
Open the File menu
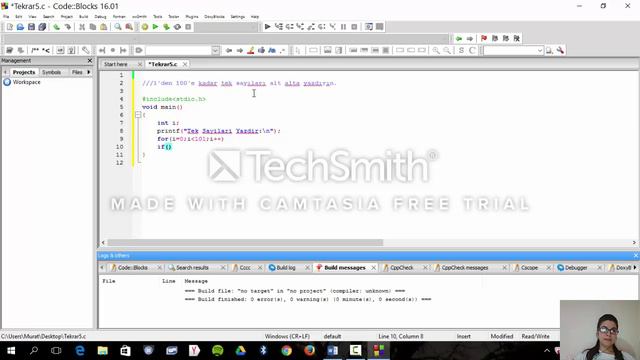(x=6, y=17)
